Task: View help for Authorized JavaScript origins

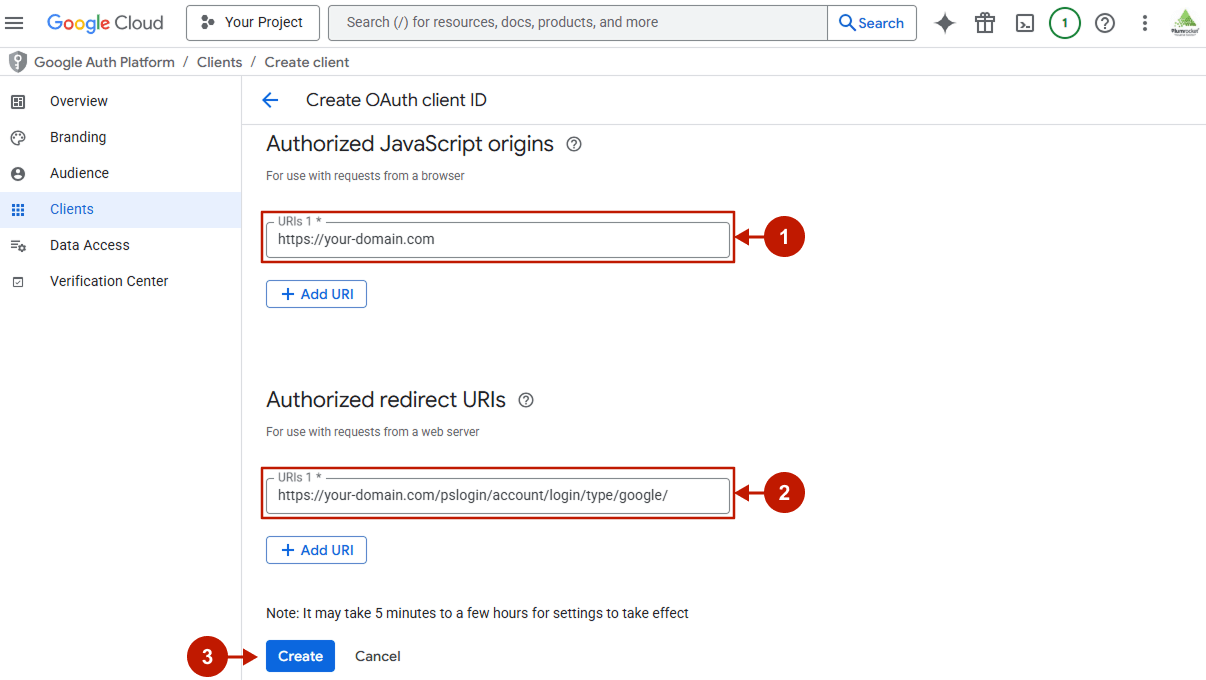Action: point(573,144)
